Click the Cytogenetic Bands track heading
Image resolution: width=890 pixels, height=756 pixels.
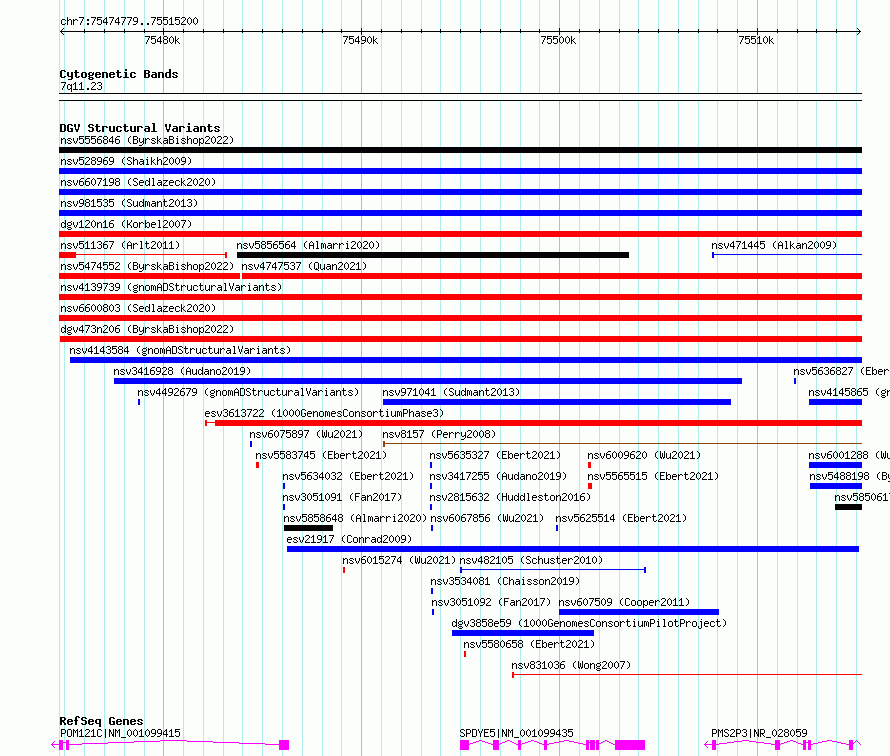coord(119,74)
